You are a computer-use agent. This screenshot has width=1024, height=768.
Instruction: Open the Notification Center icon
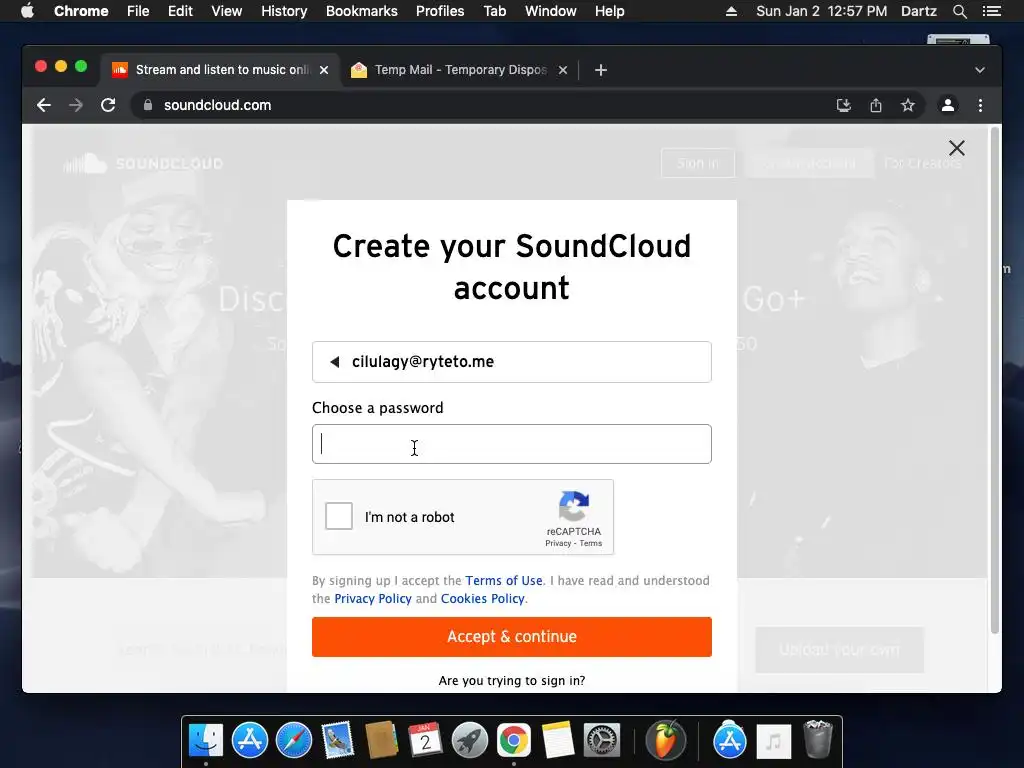click(992, 11)
